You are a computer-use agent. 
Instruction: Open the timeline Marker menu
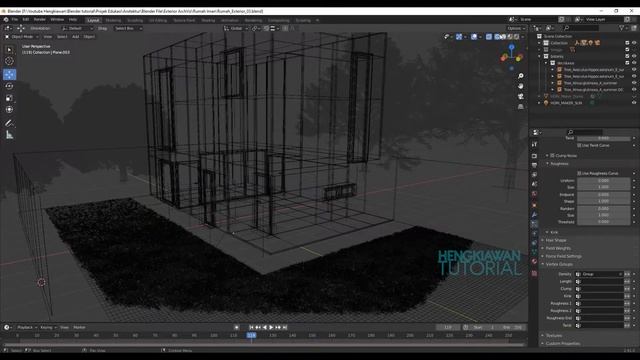pos(79,327)
